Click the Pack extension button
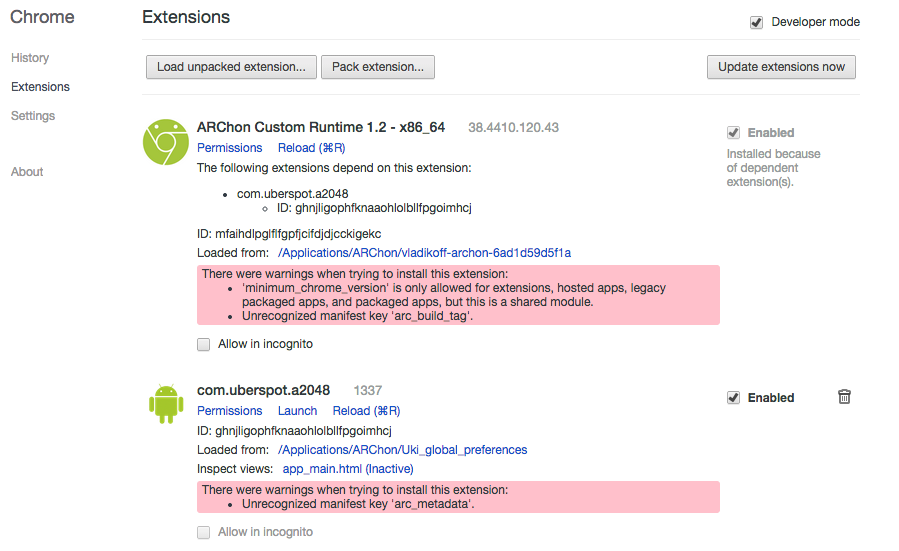Image resolution: width=899 pixels, height=551 pixels. pyautogui.click(x=377, y=67)
